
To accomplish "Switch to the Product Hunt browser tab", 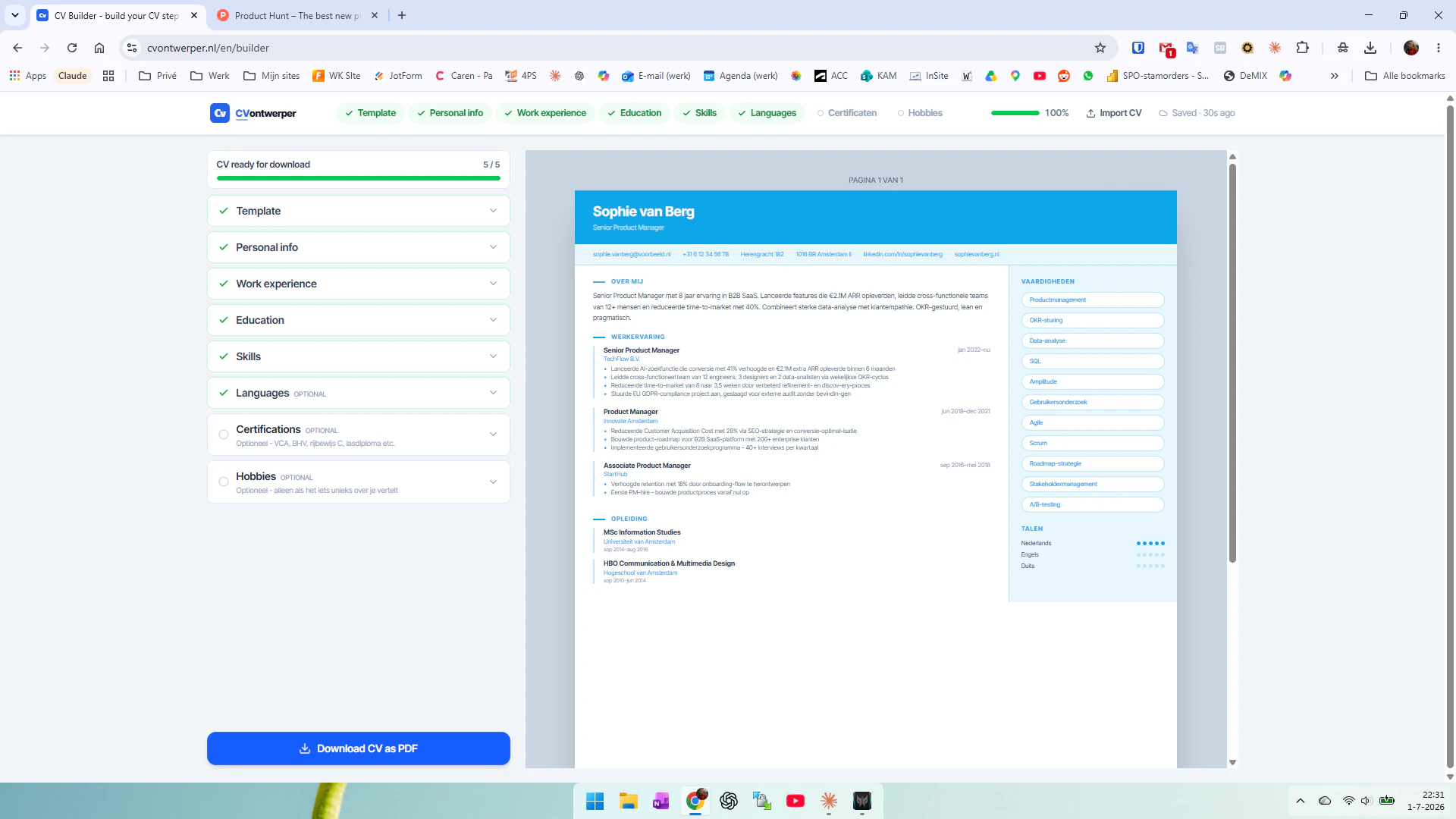I will pyautogui.click(x=297, y=15).
